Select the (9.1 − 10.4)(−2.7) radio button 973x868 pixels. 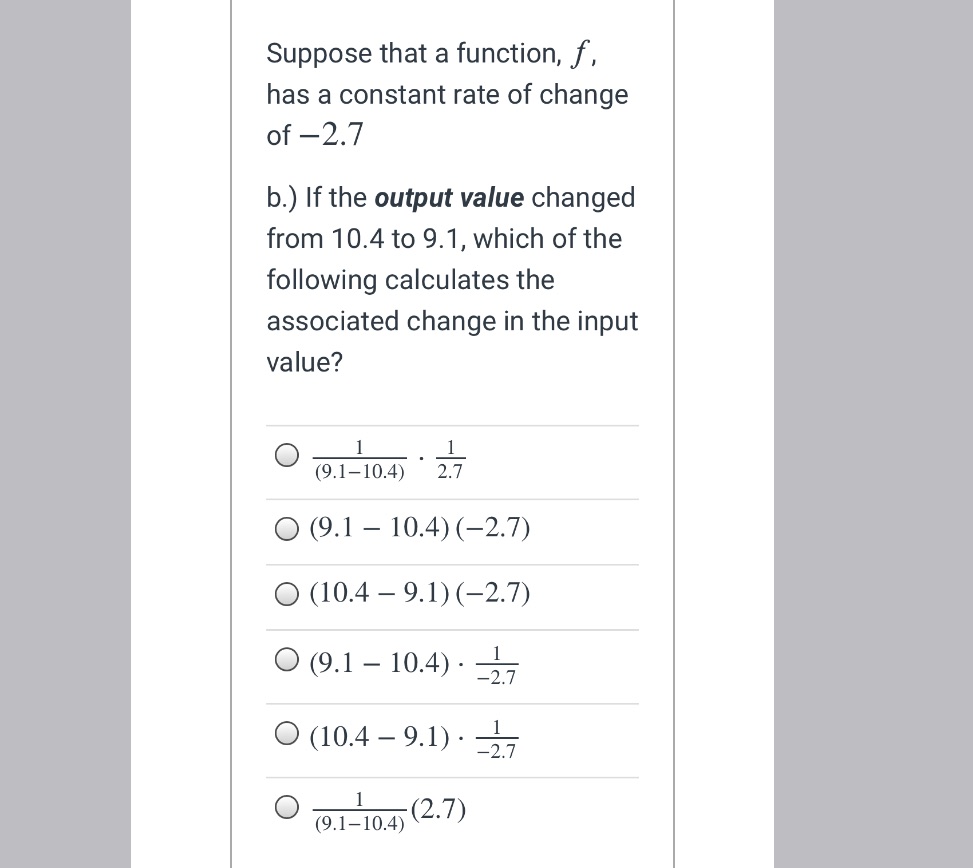(x=286, y=529)
